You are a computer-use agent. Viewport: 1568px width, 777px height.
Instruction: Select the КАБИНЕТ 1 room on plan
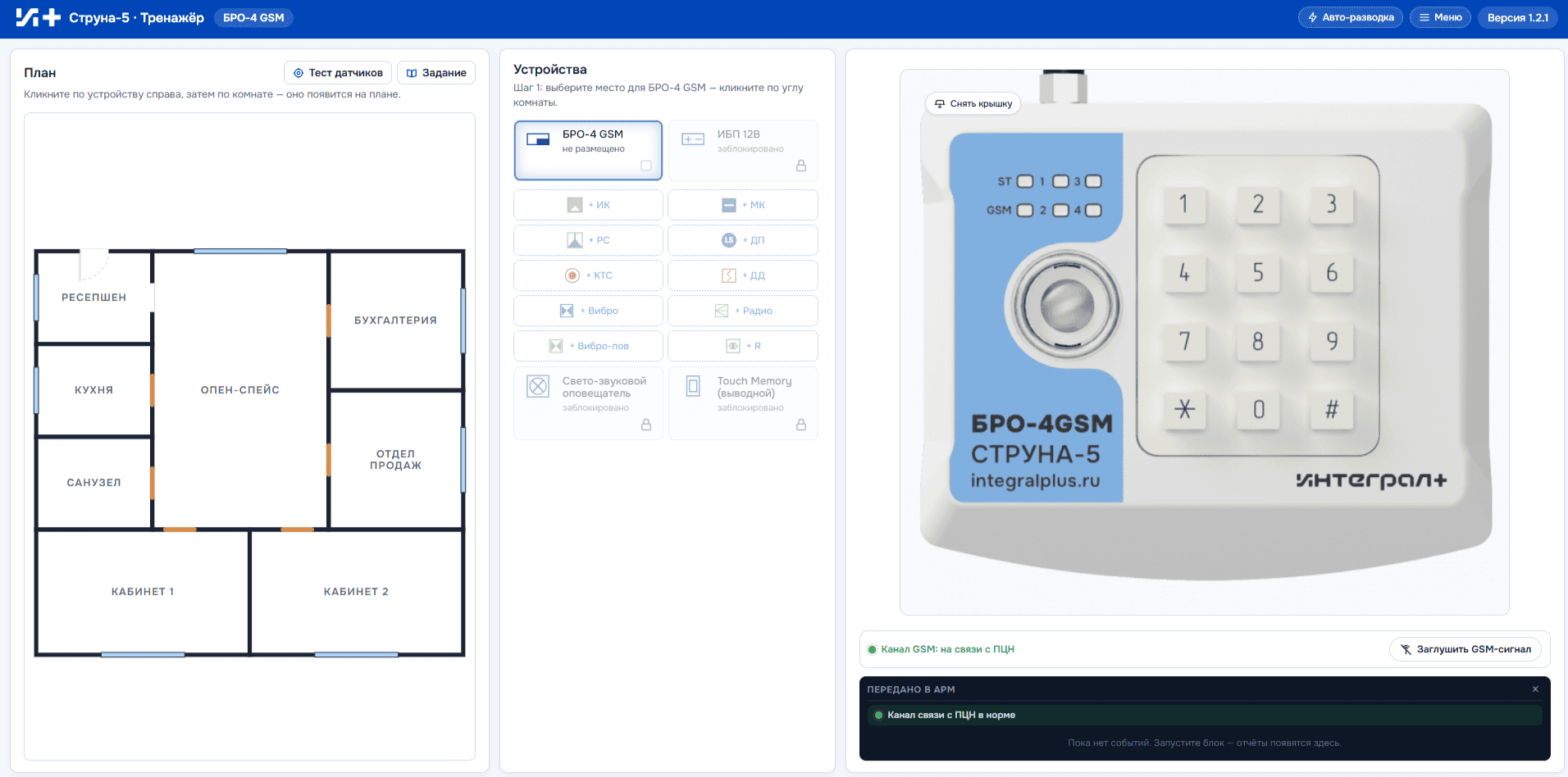click(143, 592)
